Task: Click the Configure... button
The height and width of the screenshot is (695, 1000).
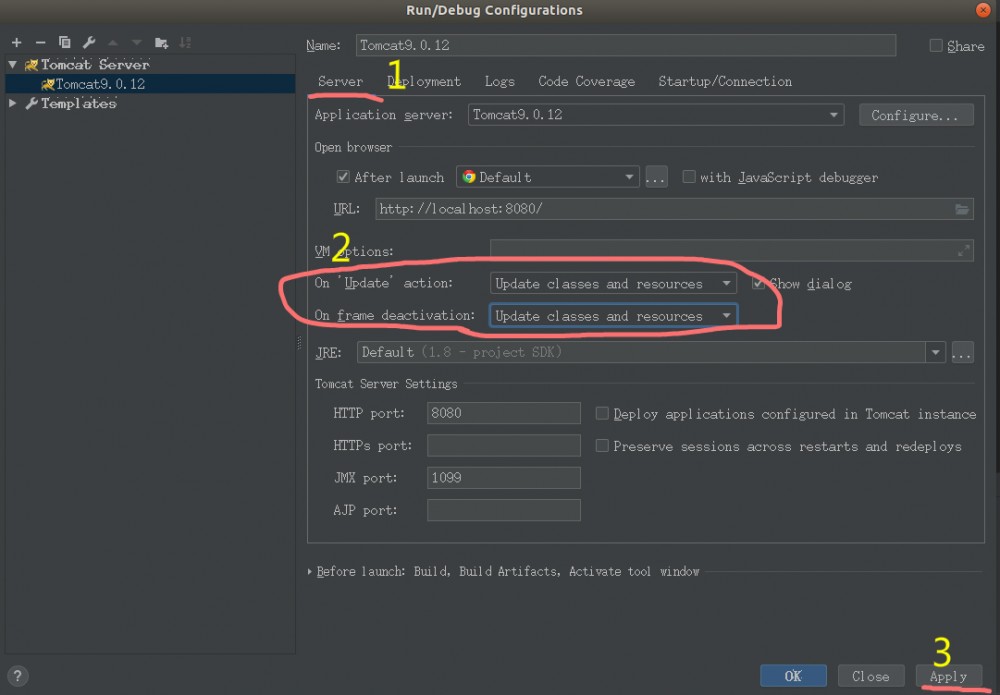Action: point(915,115)
